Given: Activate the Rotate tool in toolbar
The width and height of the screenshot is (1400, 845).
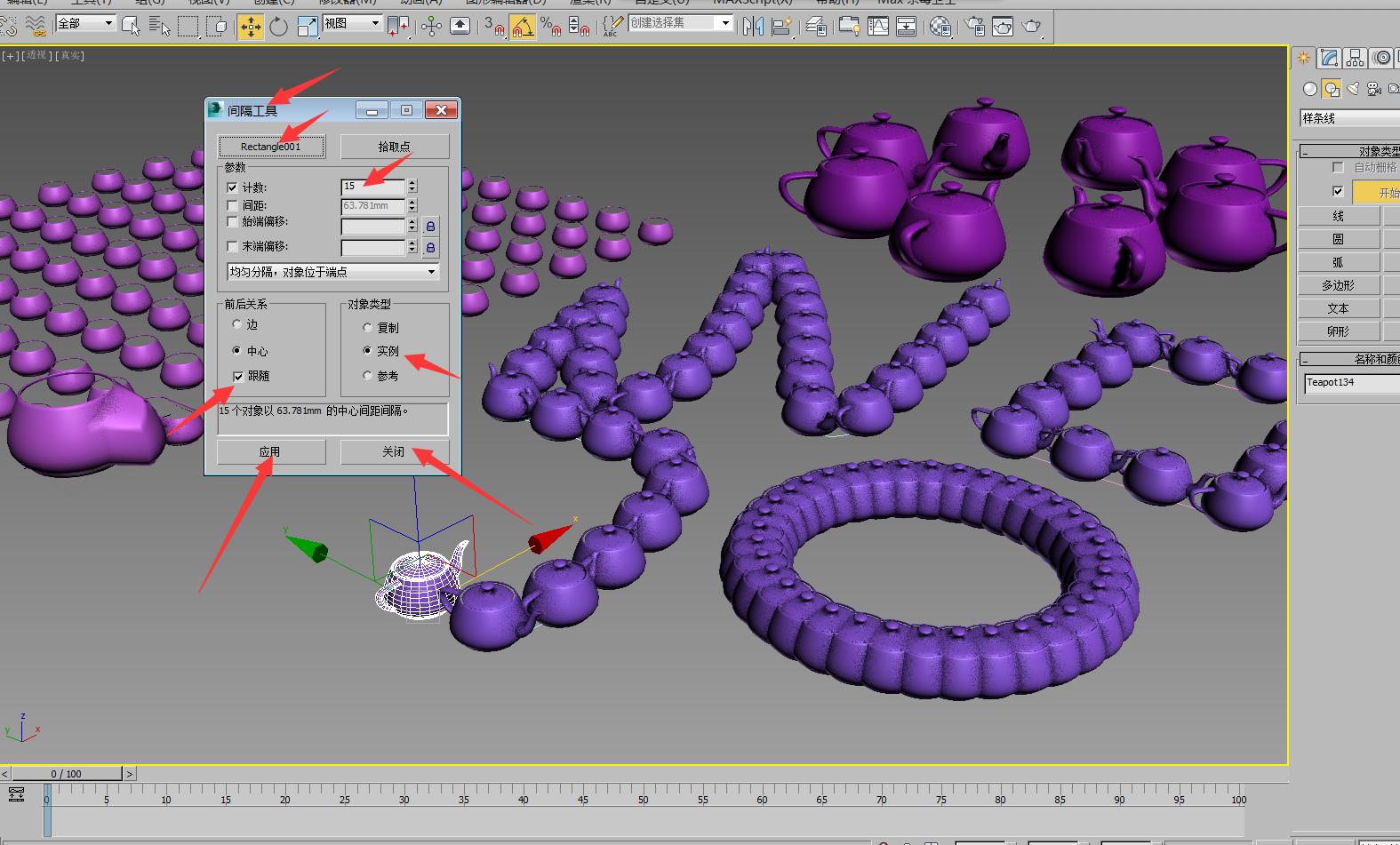Looking at the screenshot, I should [279, 27].
